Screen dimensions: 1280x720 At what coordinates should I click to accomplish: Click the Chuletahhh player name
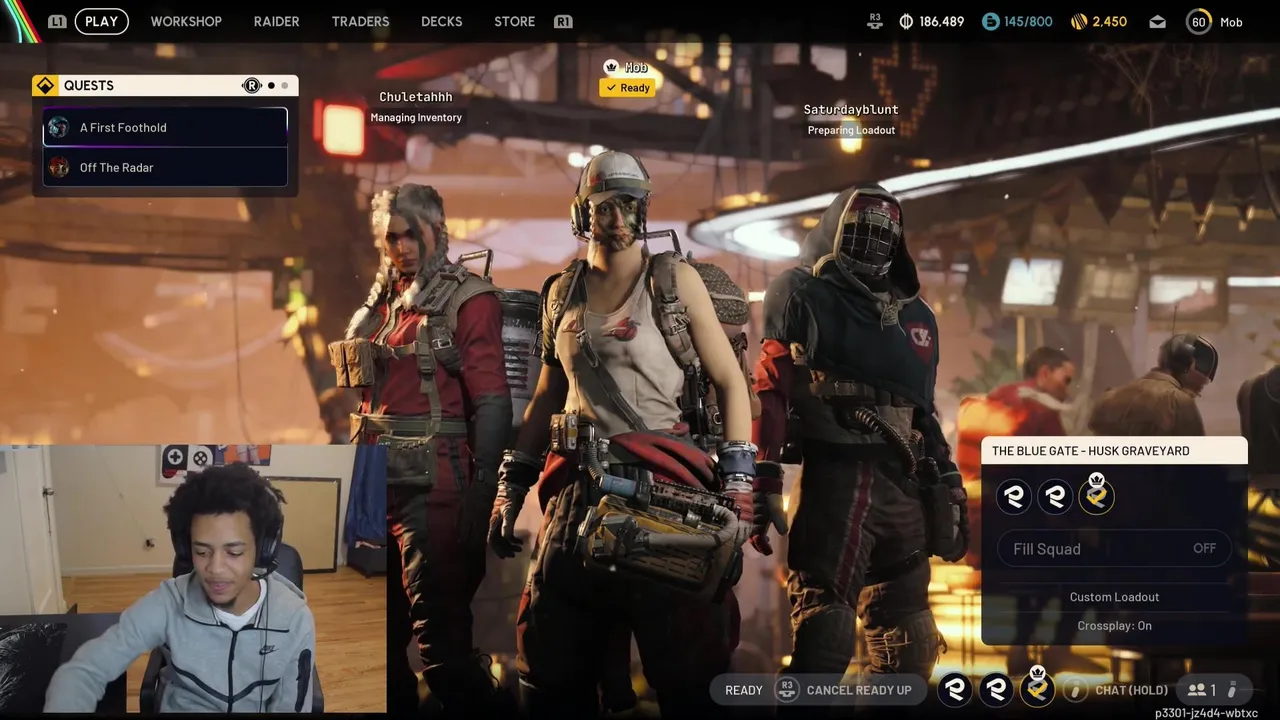click(416, 97)
